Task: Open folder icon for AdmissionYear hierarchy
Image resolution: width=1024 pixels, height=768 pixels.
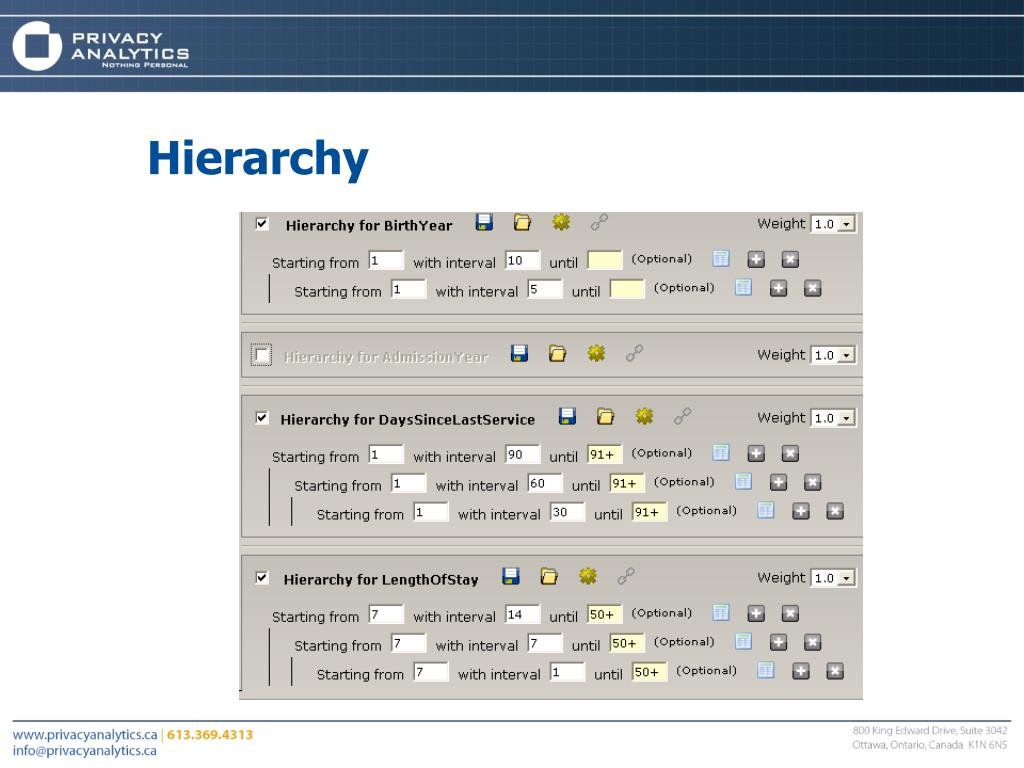Action: tap(557, 353)
